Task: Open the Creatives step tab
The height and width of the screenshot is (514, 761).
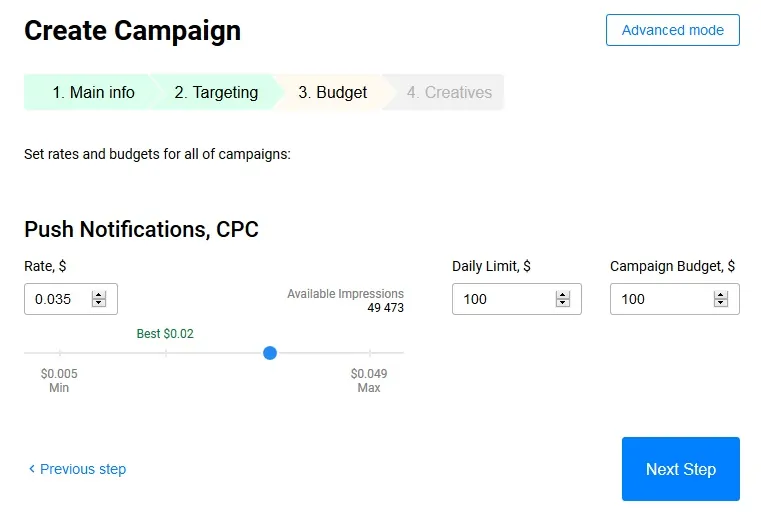Action: [449, 93]
